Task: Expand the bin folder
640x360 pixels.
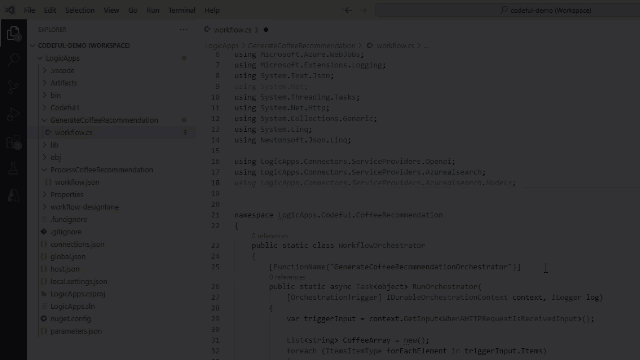Action: click(x=56, y=96)
